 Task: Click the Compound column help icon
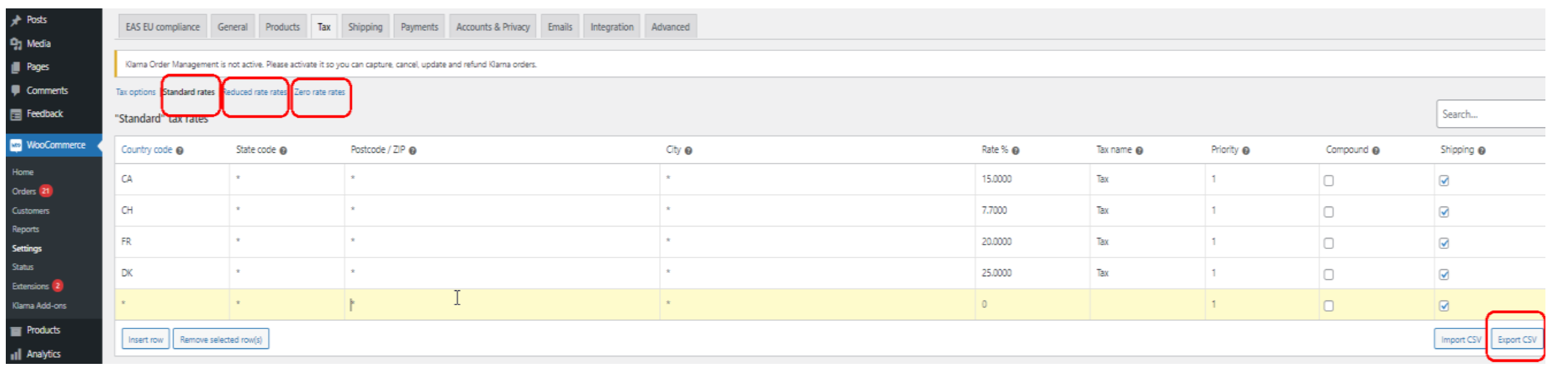click(1376, 151)
